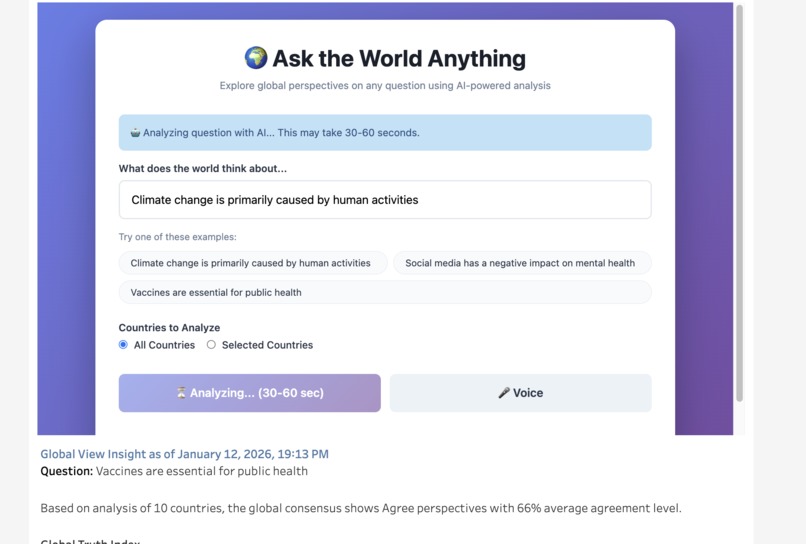Choose the social media mental health example

[x=522, y=263]
